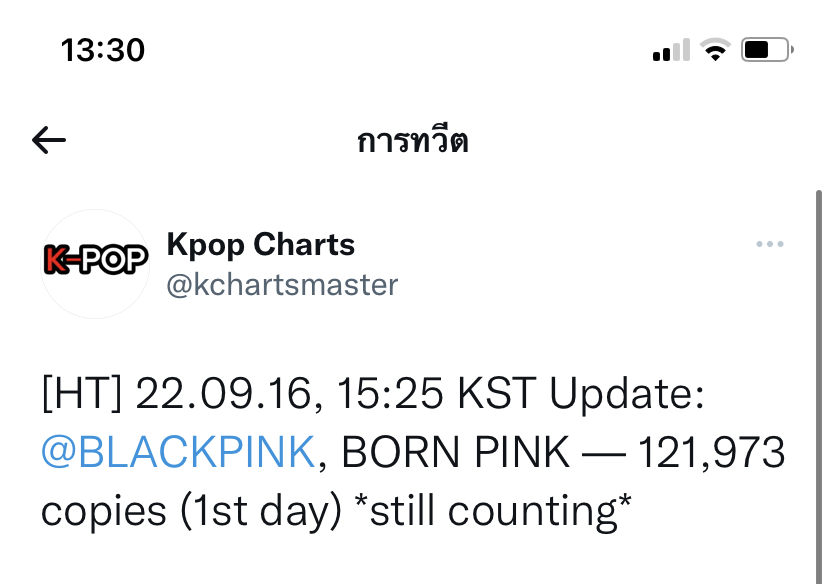Screen dimensions: 828x584
Task: Tap the "BORN PINK" album title text
Action: click(456, 453)
